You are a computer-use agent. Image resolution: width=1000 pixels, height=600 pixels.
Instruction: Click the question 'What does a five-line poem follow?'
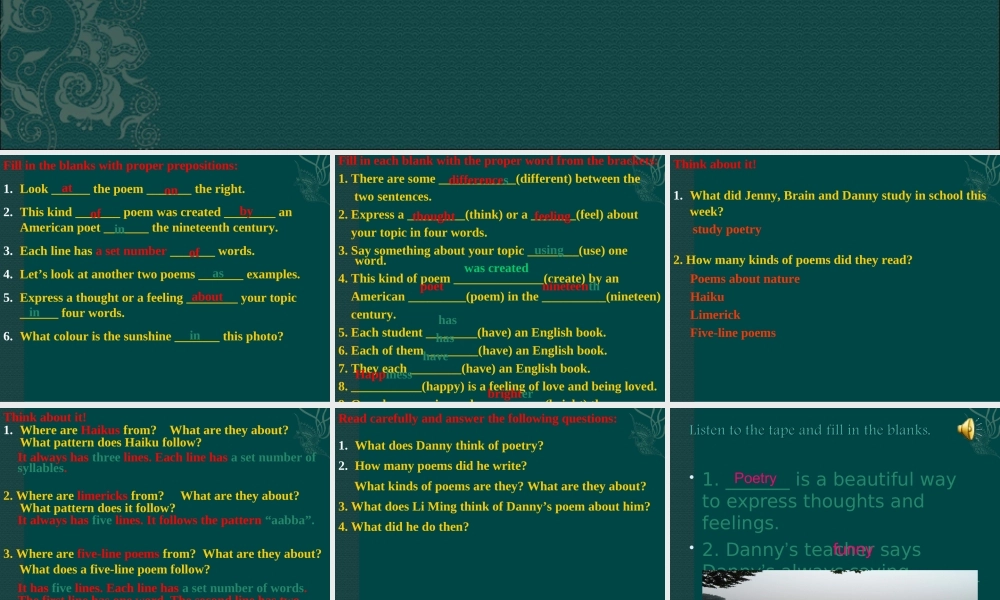click(115, 569)
